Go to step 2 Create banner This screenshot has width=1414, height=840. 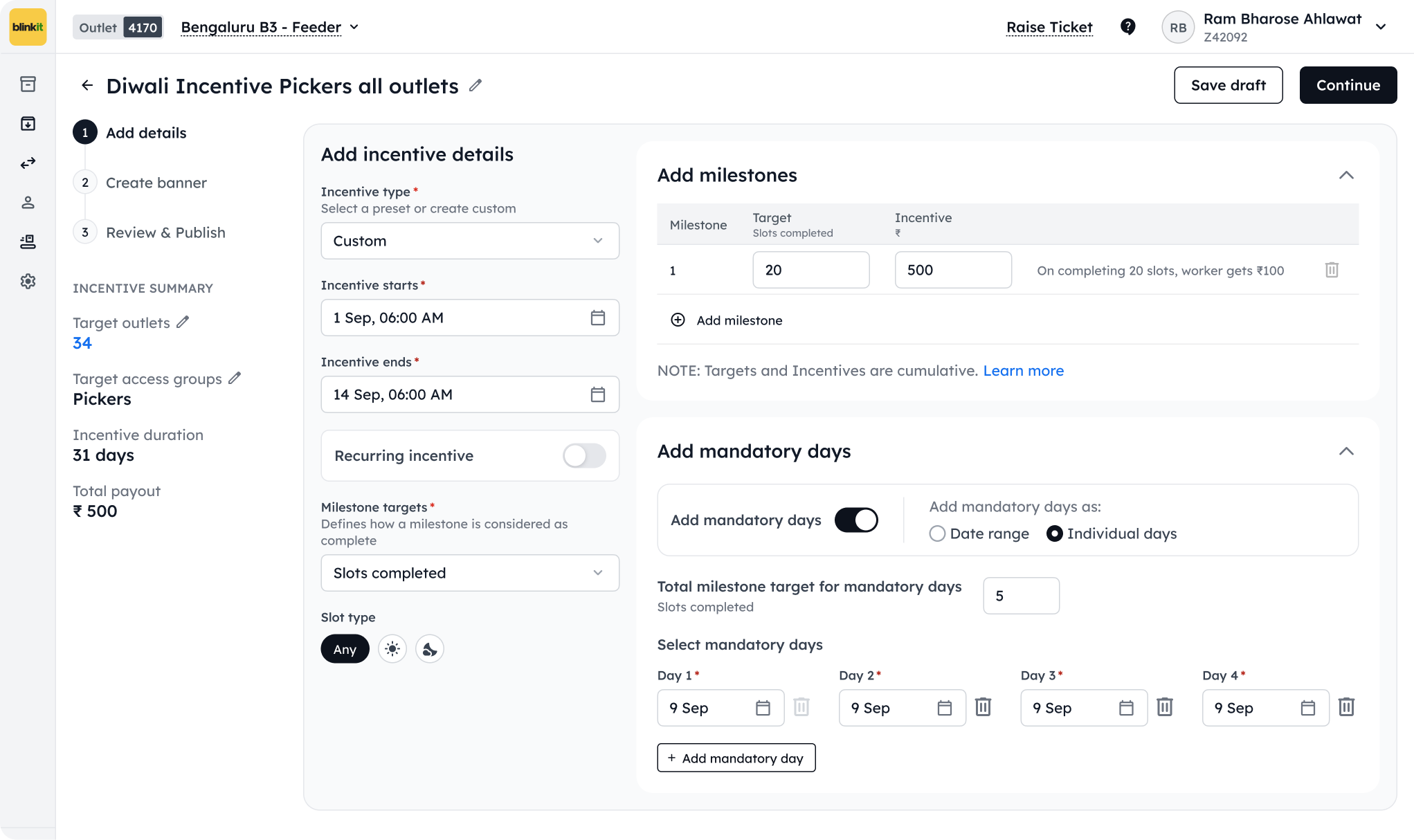click(x=140, y=183)
